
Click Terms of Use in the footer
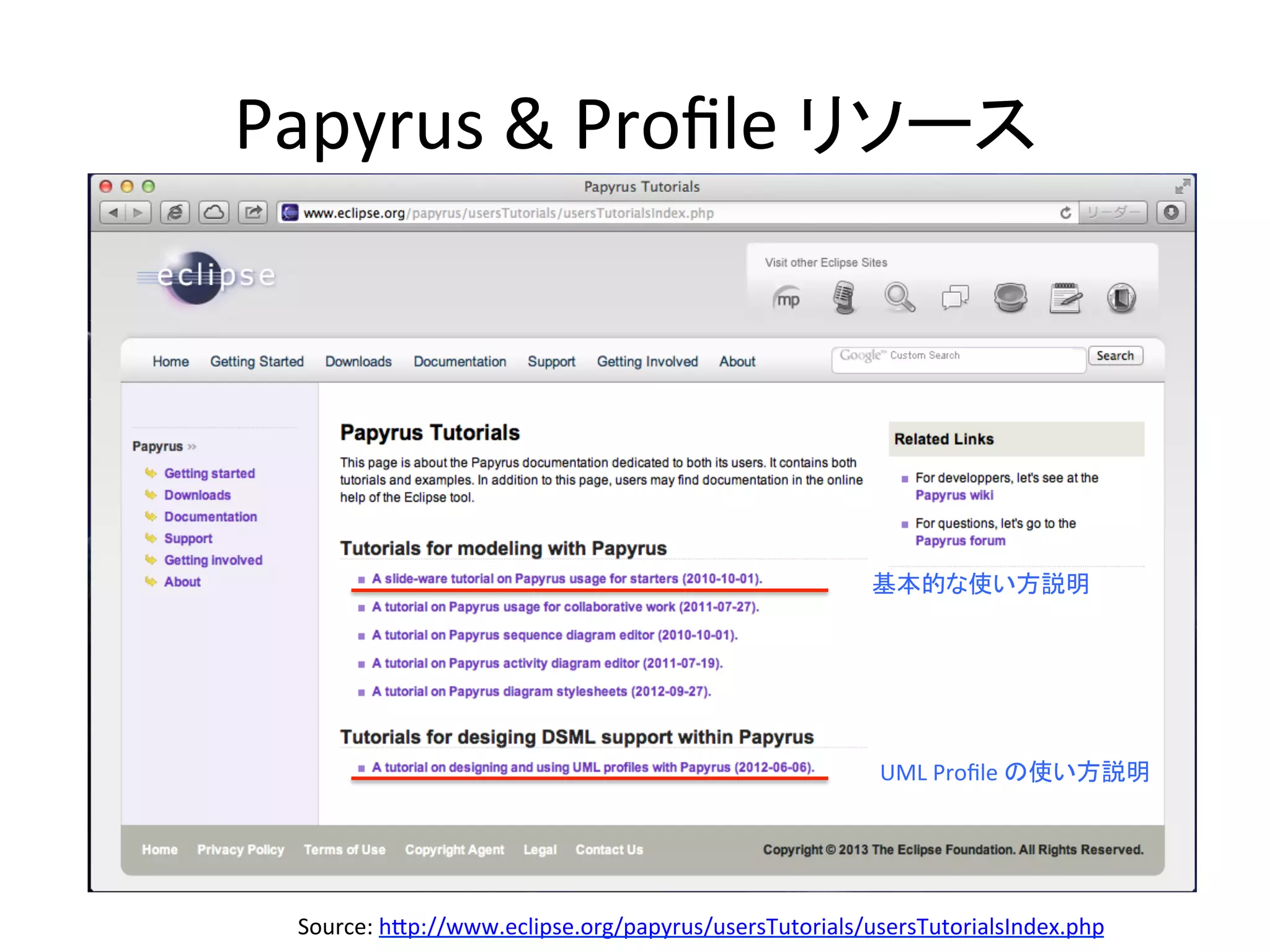[x=344, y=850]
